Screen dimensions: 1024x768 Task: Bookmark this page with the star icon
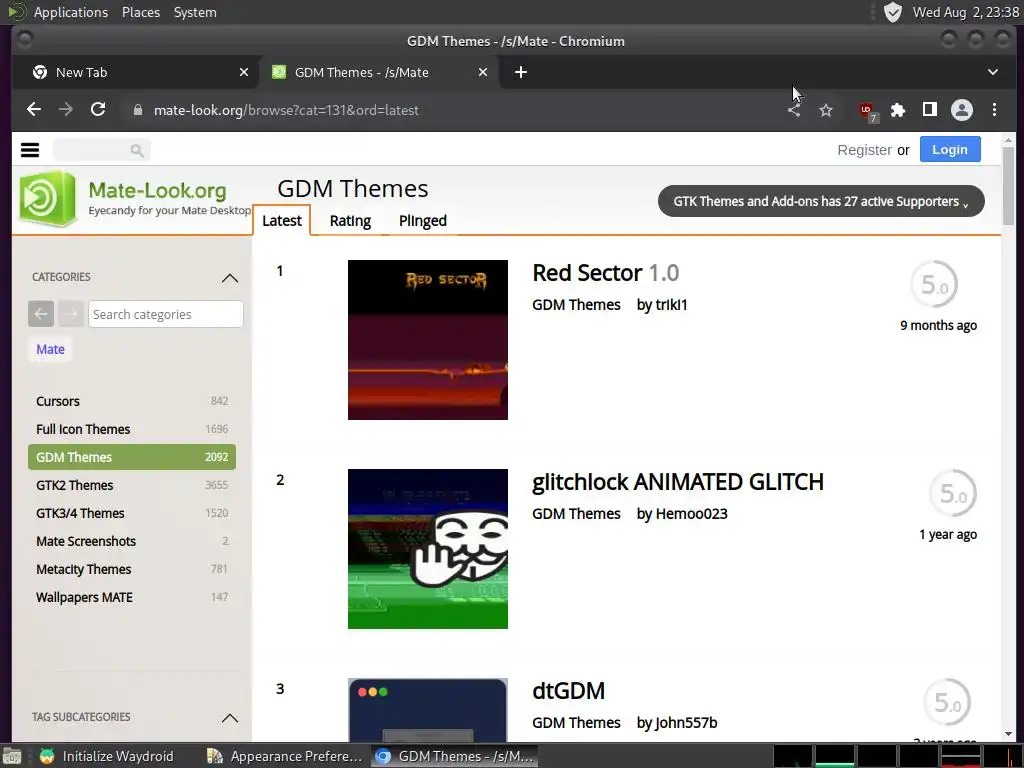point(826,110)
